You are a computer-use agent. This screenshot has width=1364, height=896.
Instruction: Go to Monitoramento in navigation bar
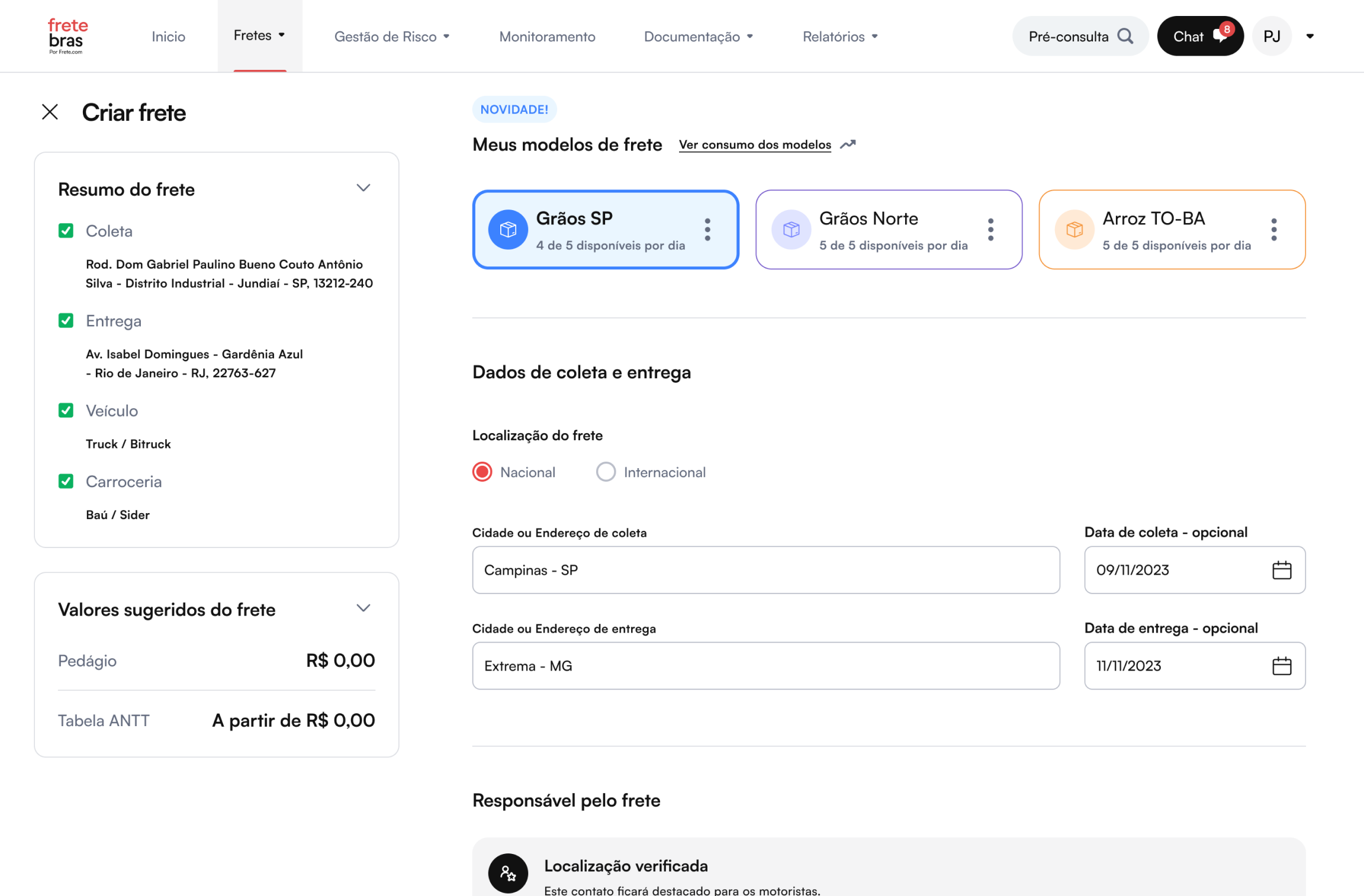[547, 37]
